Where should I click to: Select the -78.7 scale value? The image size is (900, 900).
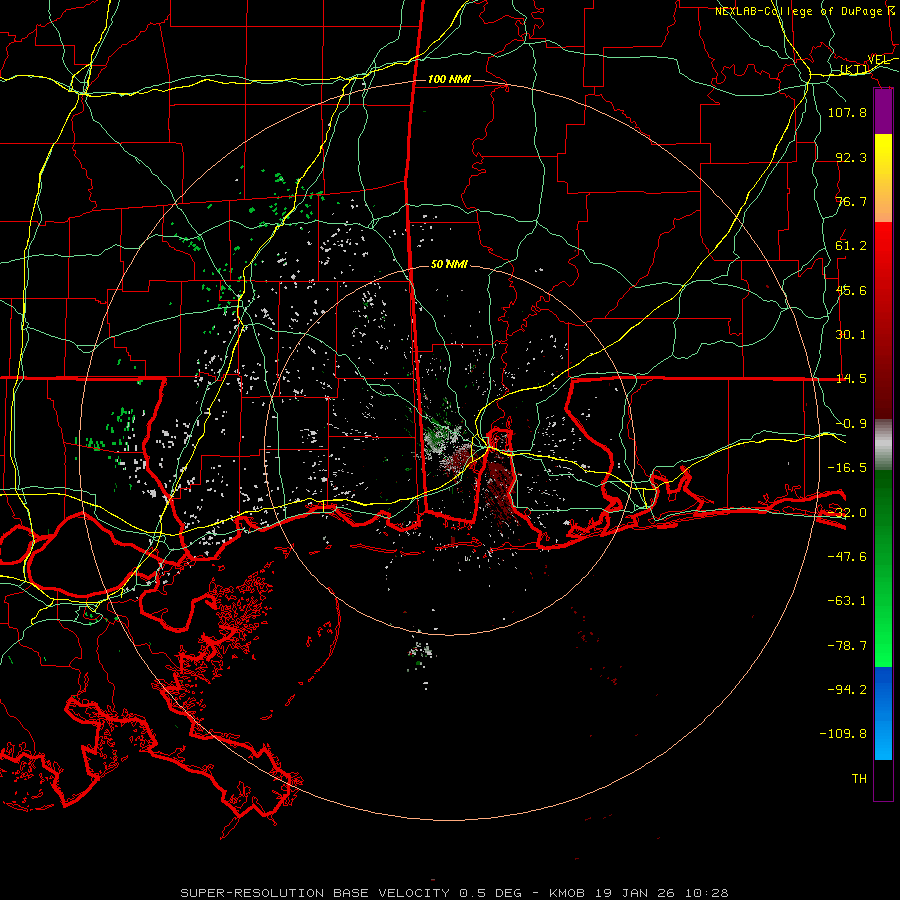point(847,646)
